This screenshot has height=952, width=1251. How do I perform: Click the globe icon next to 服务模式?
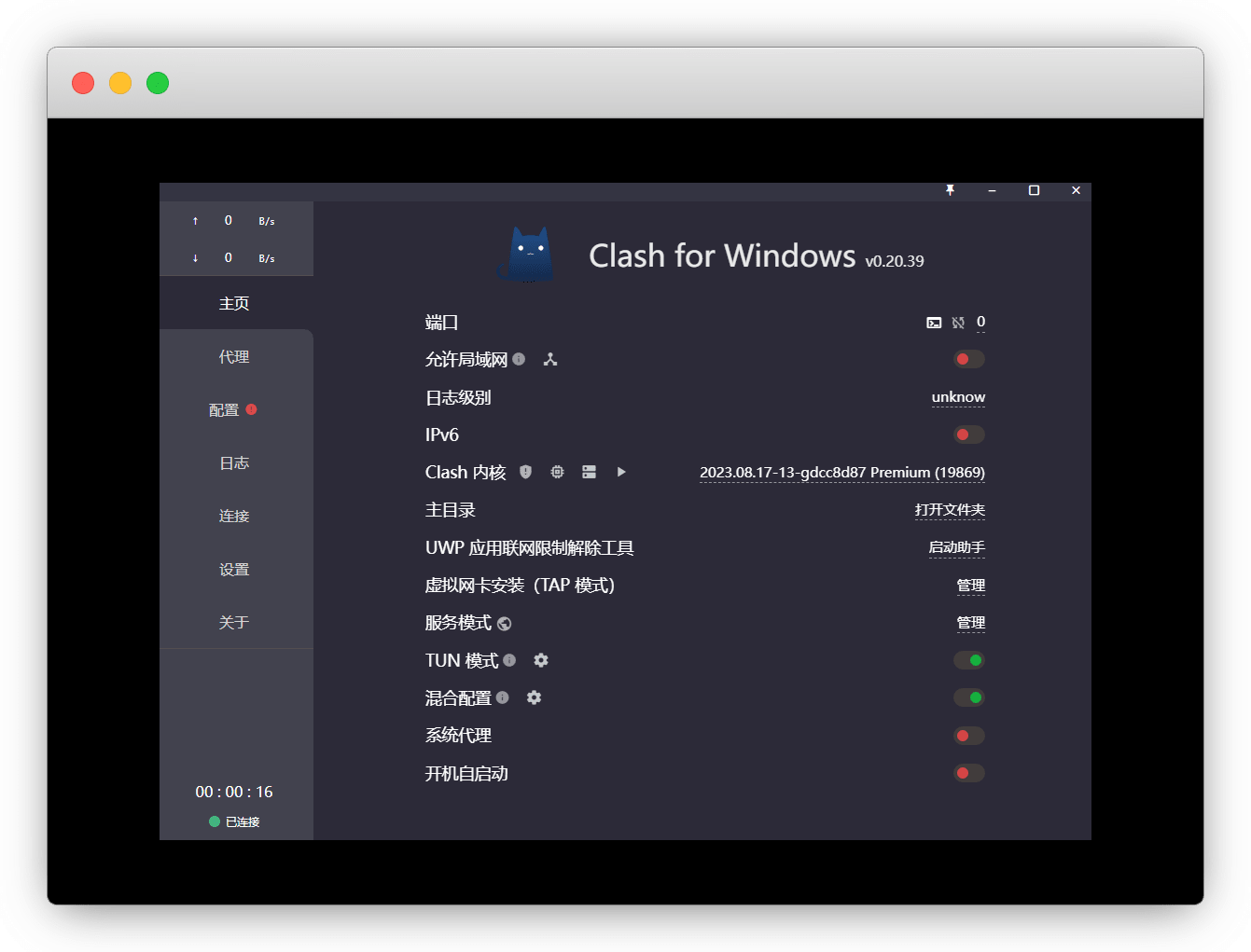click(x=504, y=624)
